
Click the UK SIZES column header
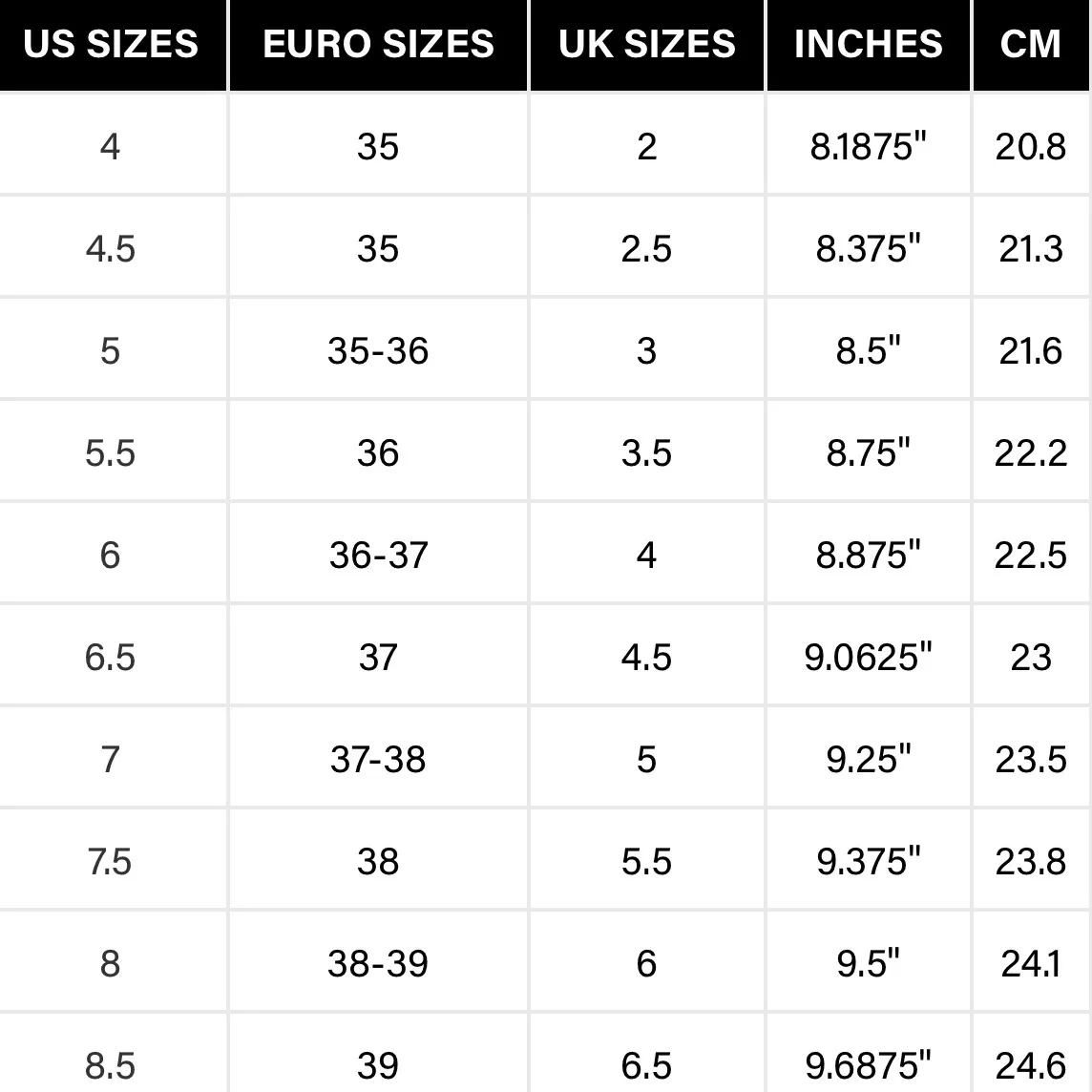pos(647,44)
